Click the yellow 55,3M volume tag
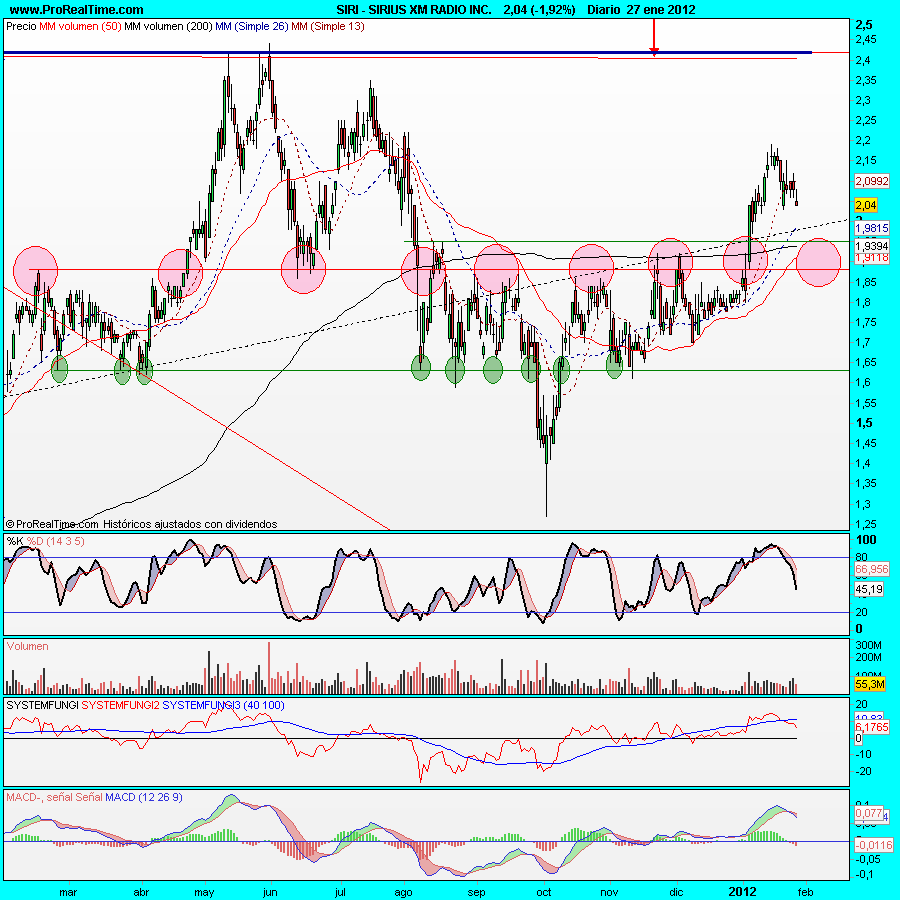 870,684
